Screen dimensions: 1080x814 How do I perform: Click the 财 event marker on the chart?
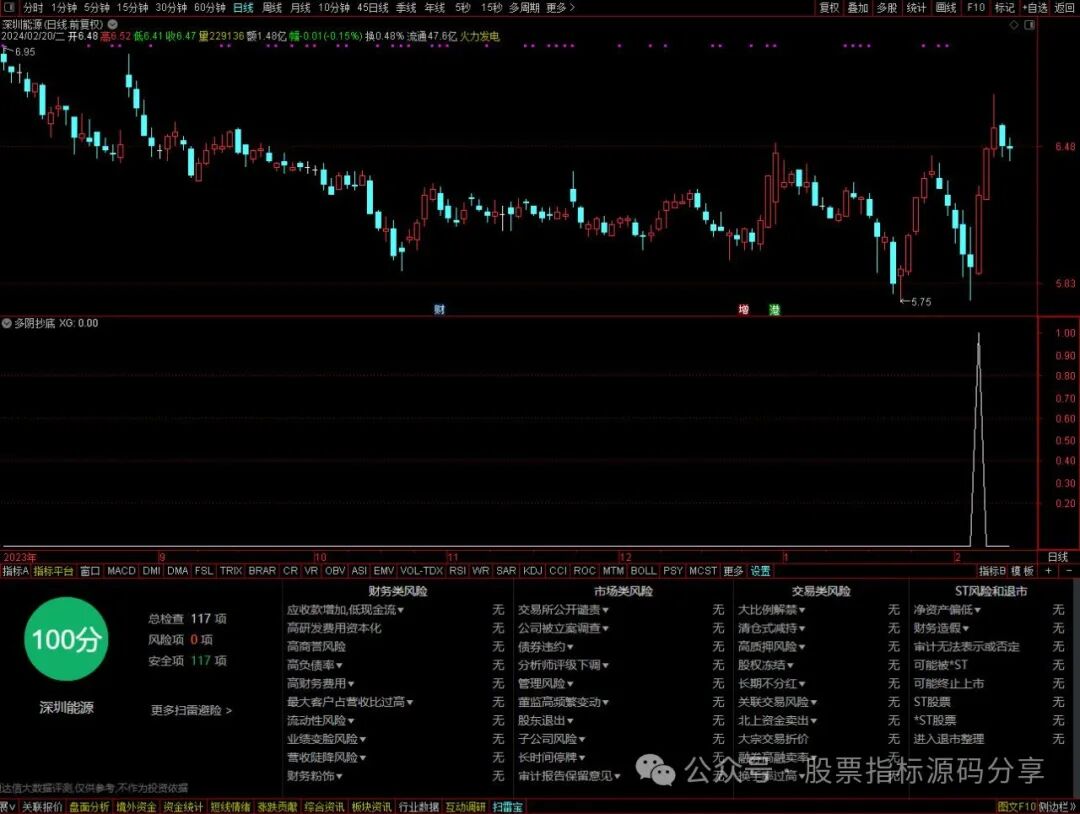point(439,309)
